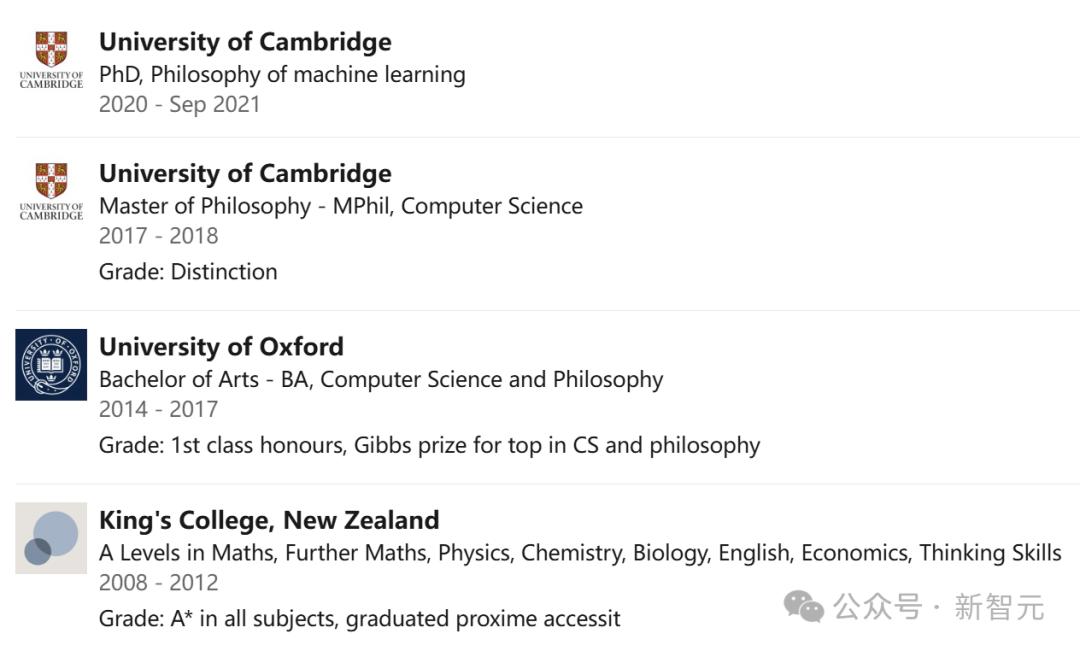Open King's College, New Zealand heading
Viewport: 1080px width, 651px height.
[x=269, y=520]
